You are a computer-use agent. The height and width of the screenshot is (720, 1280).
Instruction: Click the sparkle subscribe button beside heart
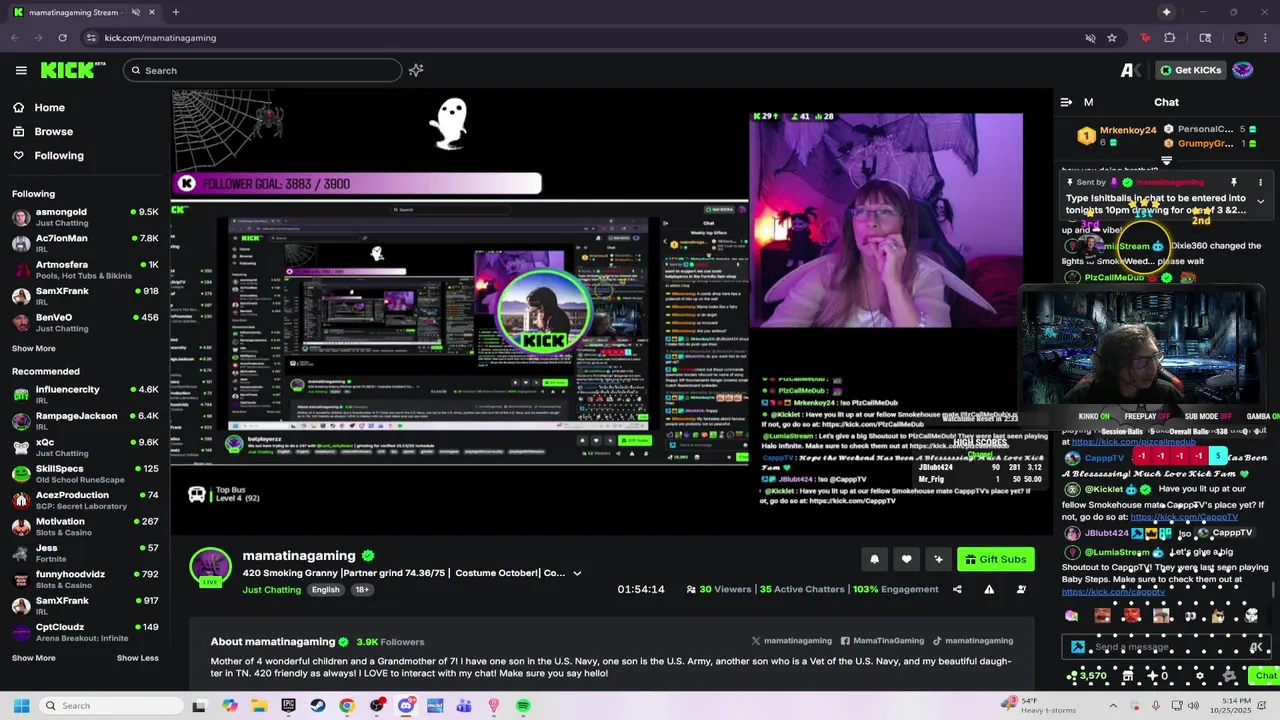point(938,559)
